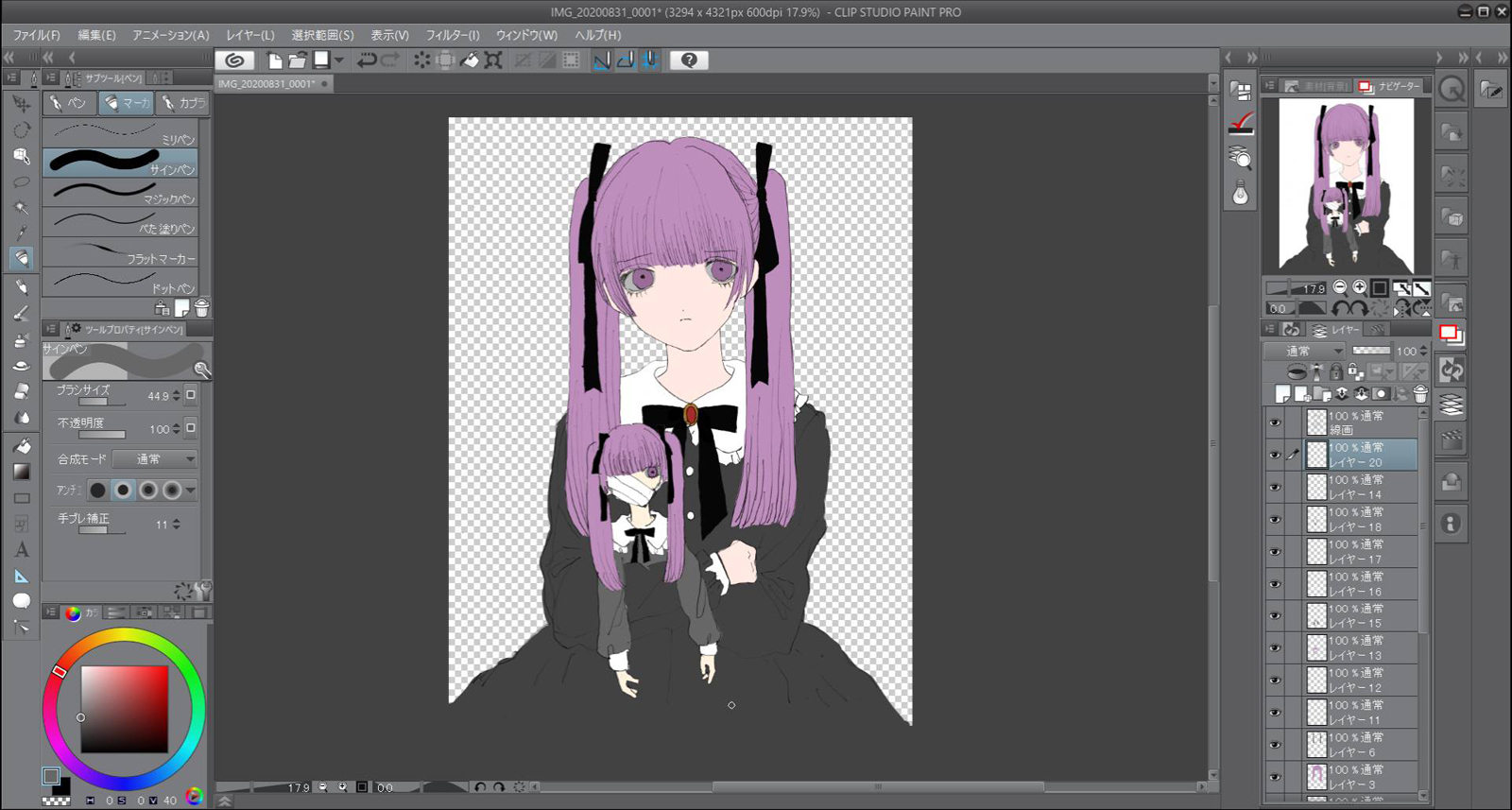This screenshot has width=1512, height=810.
Task: Toggle the Lock Layer padlock icon
Action: click(1336, 372)
